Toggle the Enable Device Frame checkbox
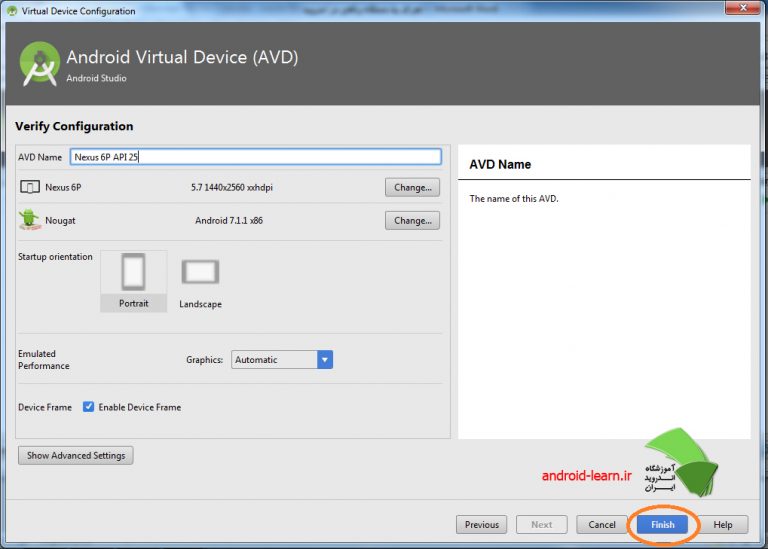Screen dimensions: 768x549 [x=89, y=407]
